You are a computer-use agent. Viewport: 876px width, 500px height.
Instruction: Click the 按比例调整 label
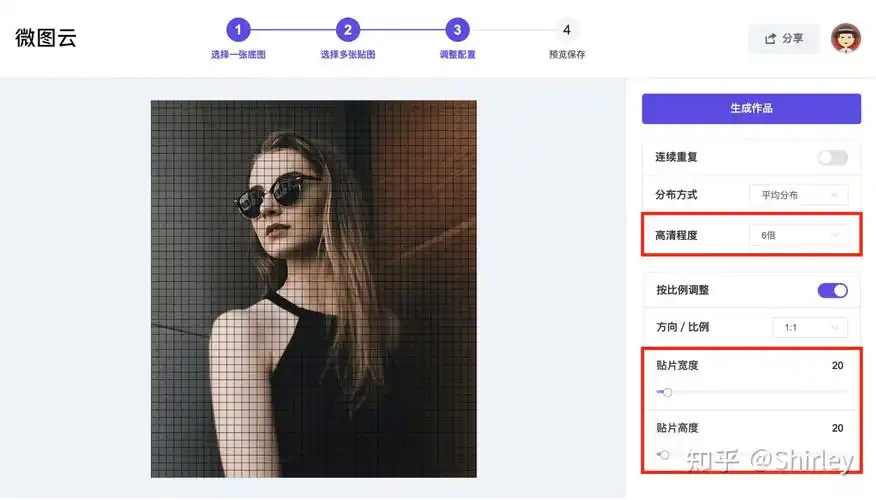point(682,290)
